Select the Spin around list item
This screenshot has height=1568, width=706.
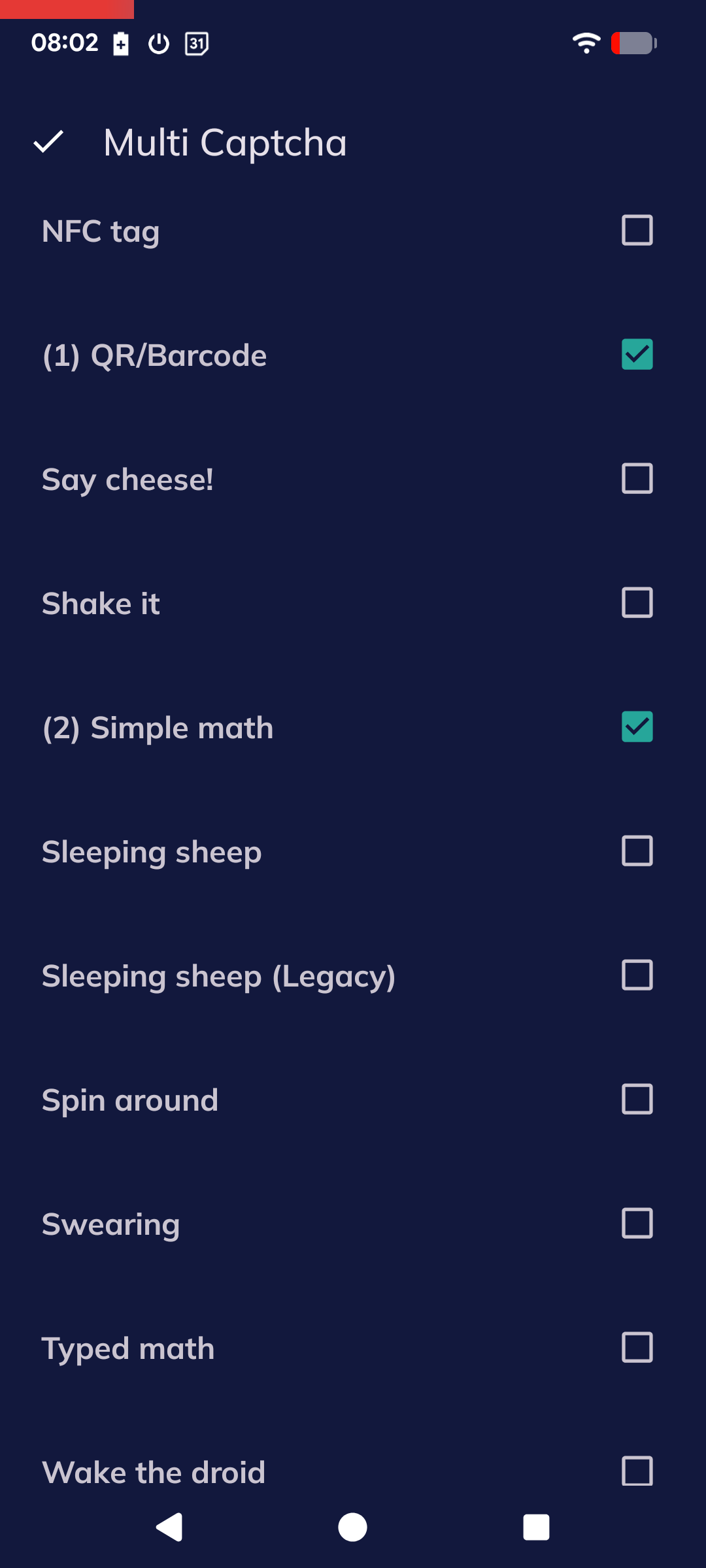tap(130, 1100)
